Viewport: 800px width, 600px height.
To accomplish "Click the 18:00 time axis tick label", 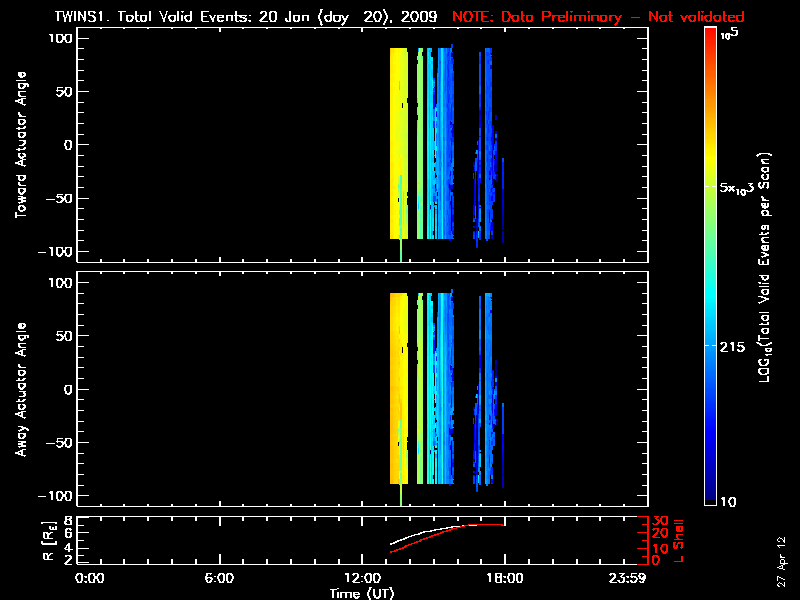I will pyautogui.click(x=503, y=578).
